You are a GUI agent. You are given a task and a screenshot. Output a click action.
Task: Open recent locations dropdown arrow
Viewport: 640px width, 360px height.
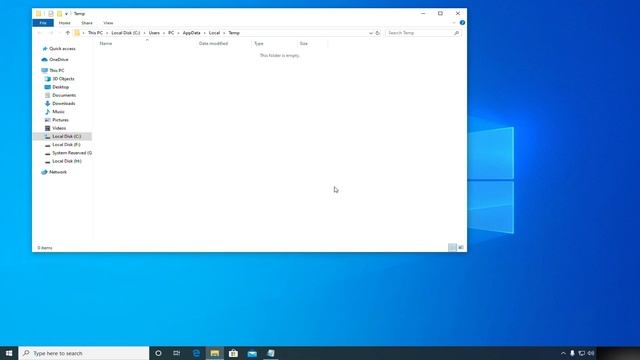[x=60, y=33]
